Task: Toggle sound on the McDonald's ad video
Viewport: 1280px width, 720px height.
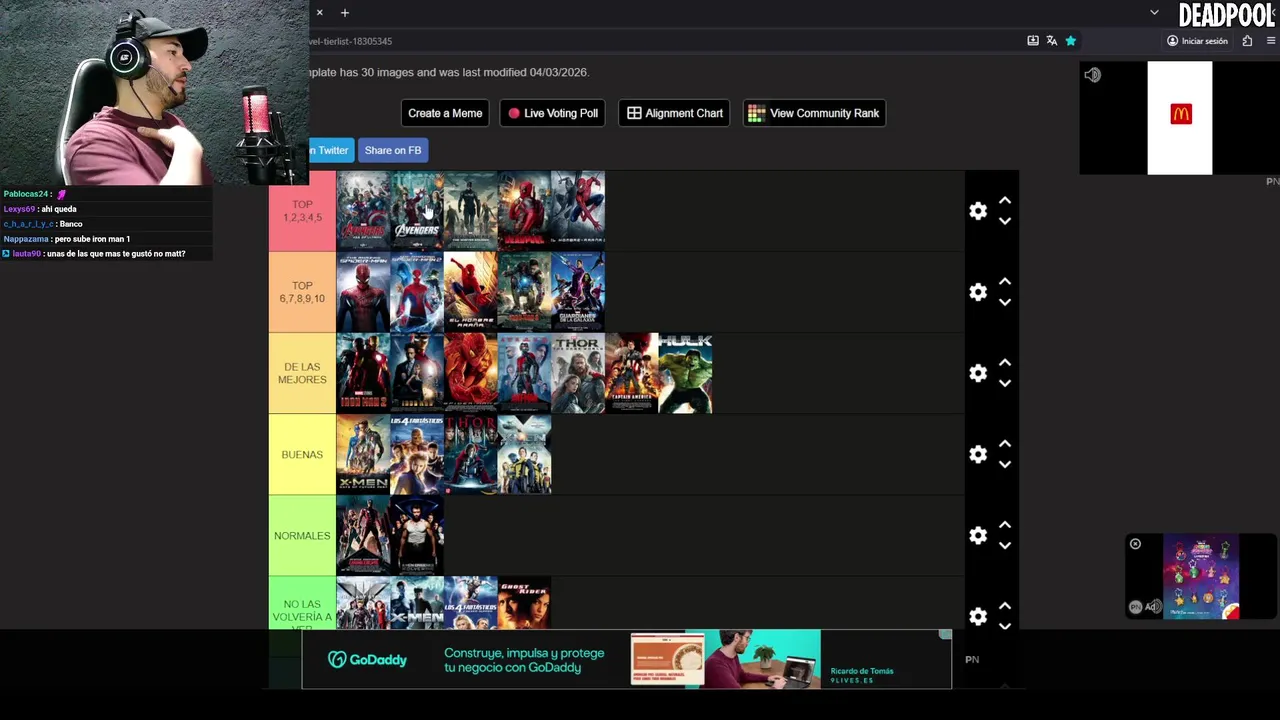Action: (x=1093, y=75)
